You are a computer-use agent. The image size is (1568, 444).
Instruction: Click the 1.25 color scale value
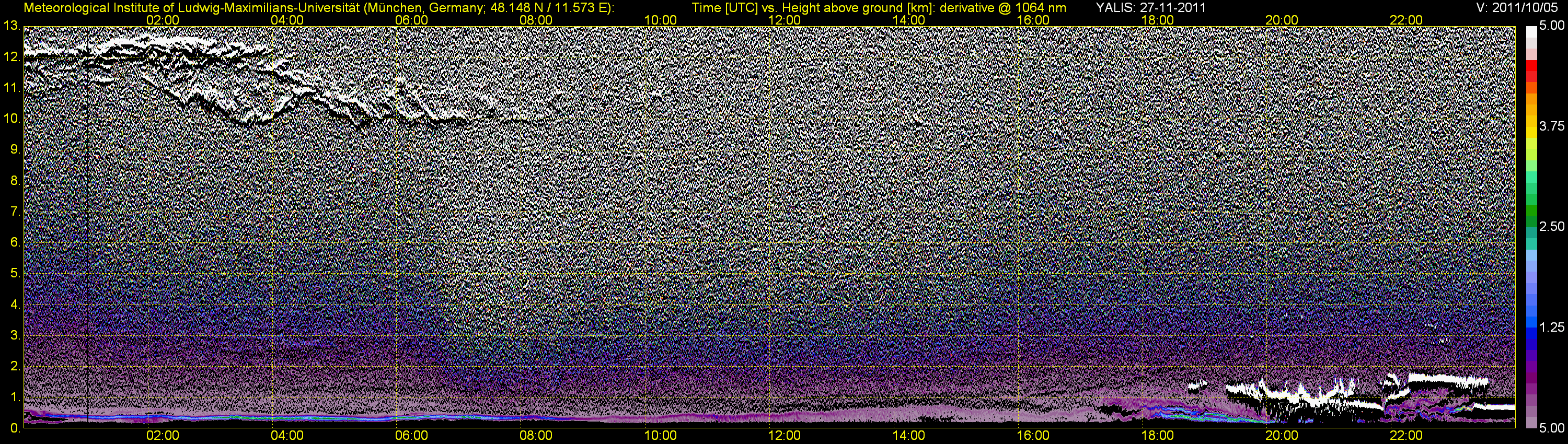[x=1552, y=328]
